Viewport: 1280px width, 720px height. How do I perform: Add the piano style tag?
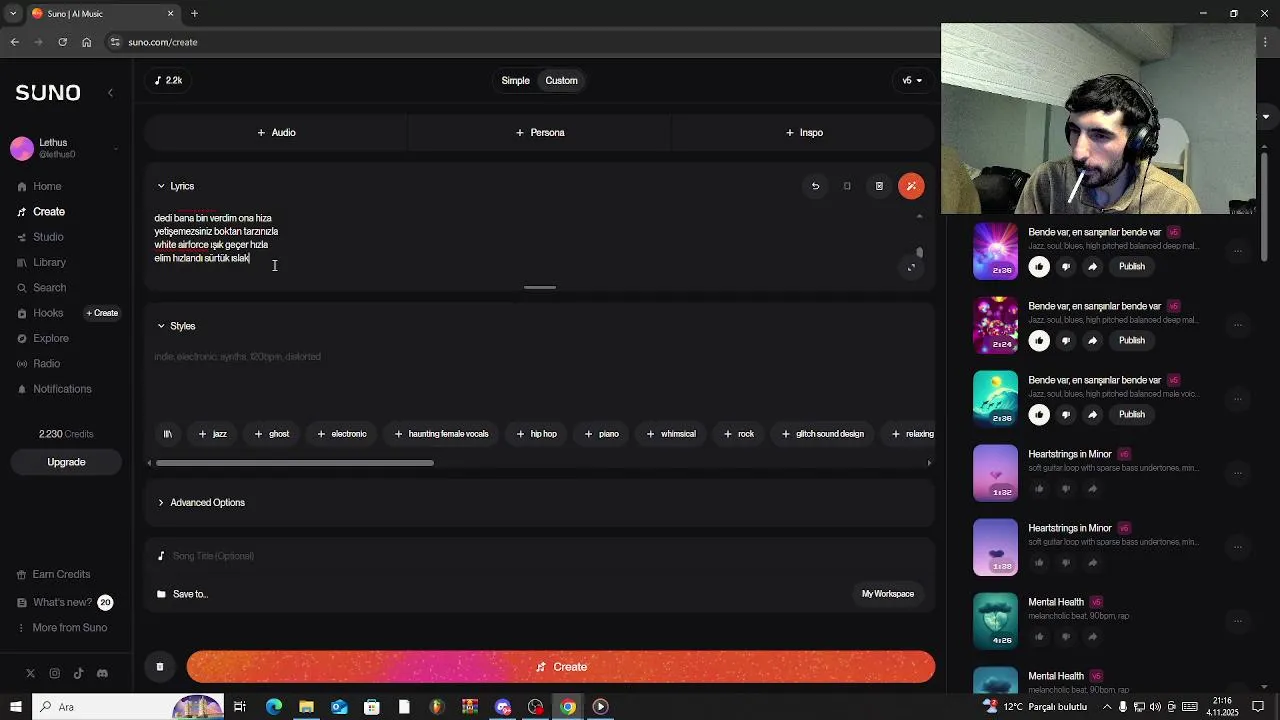coord(601,434)
